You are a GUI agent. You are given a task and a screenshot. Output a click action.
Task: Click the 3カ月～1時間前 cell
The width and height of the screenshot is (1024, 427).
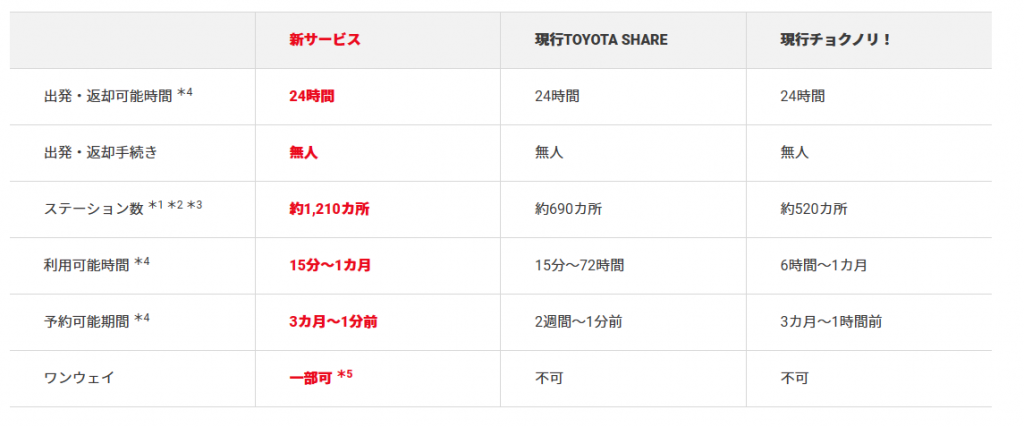point(831,322)
